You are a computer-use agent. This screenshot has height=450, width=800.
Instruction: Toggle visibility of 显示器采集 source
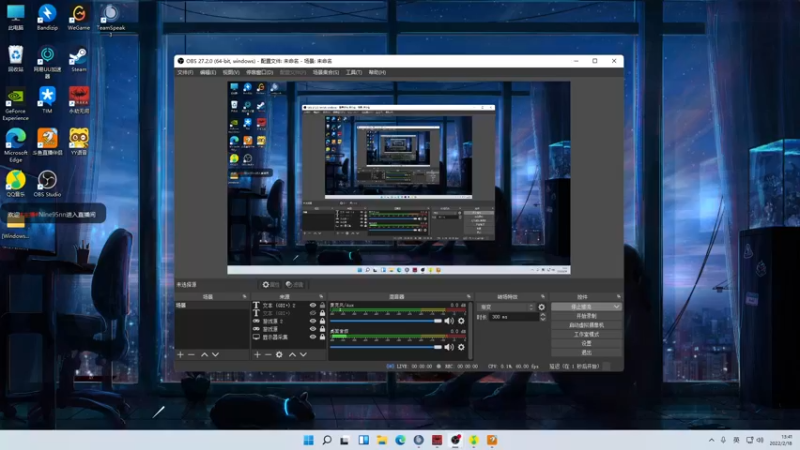pyautogui.click(x=313, y=337)
